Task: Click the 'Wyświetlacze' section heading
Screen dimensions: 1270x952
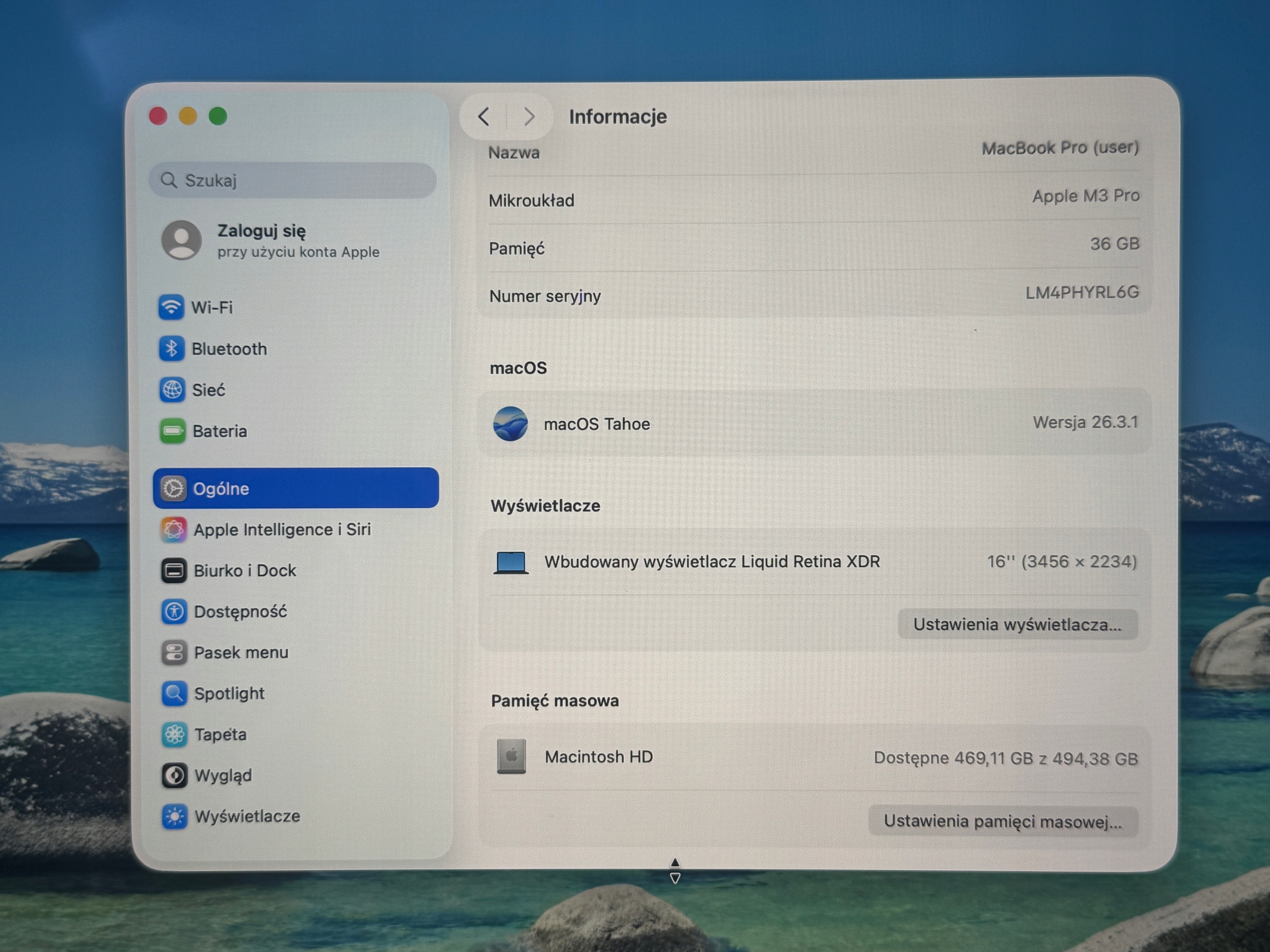Action: tap(545, 506)
